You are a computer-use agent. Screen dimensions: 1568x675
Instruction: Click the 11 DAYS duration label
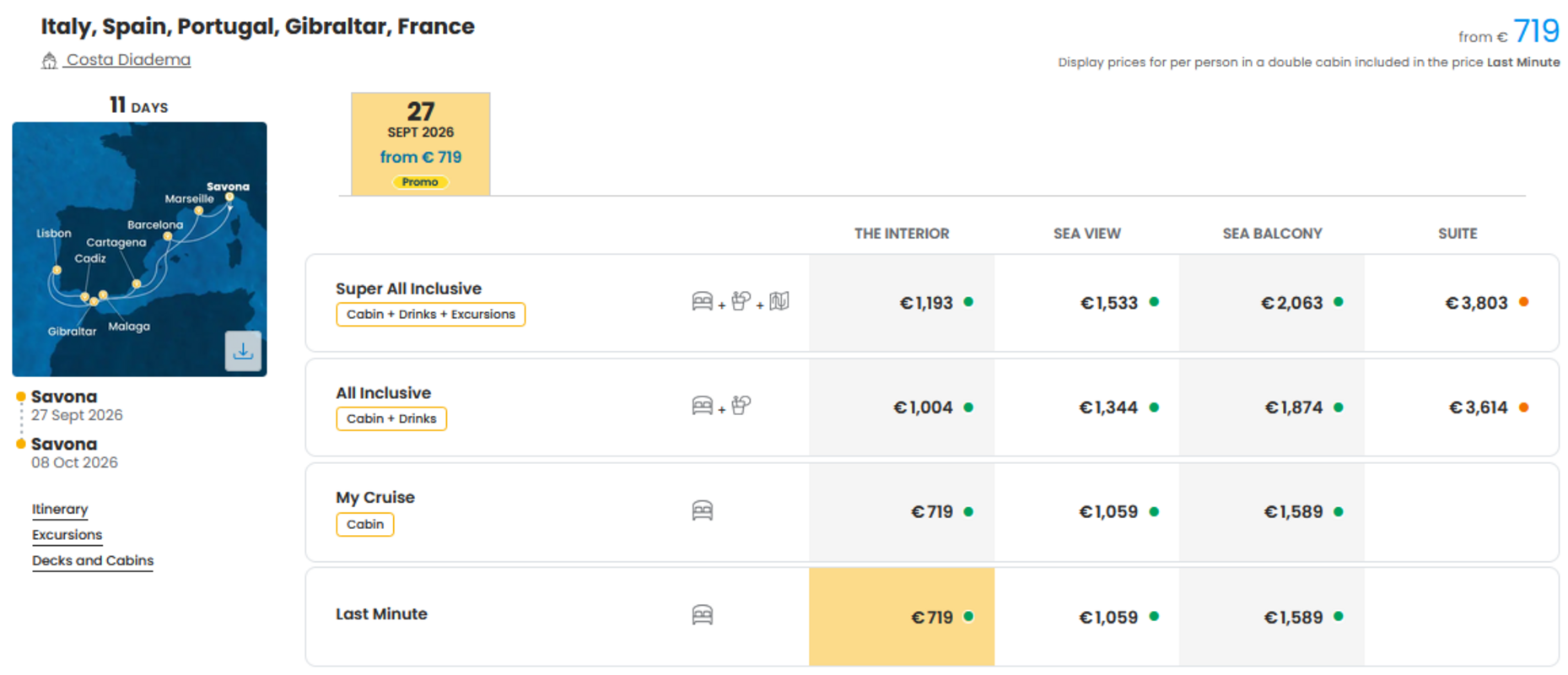point(139,105)
